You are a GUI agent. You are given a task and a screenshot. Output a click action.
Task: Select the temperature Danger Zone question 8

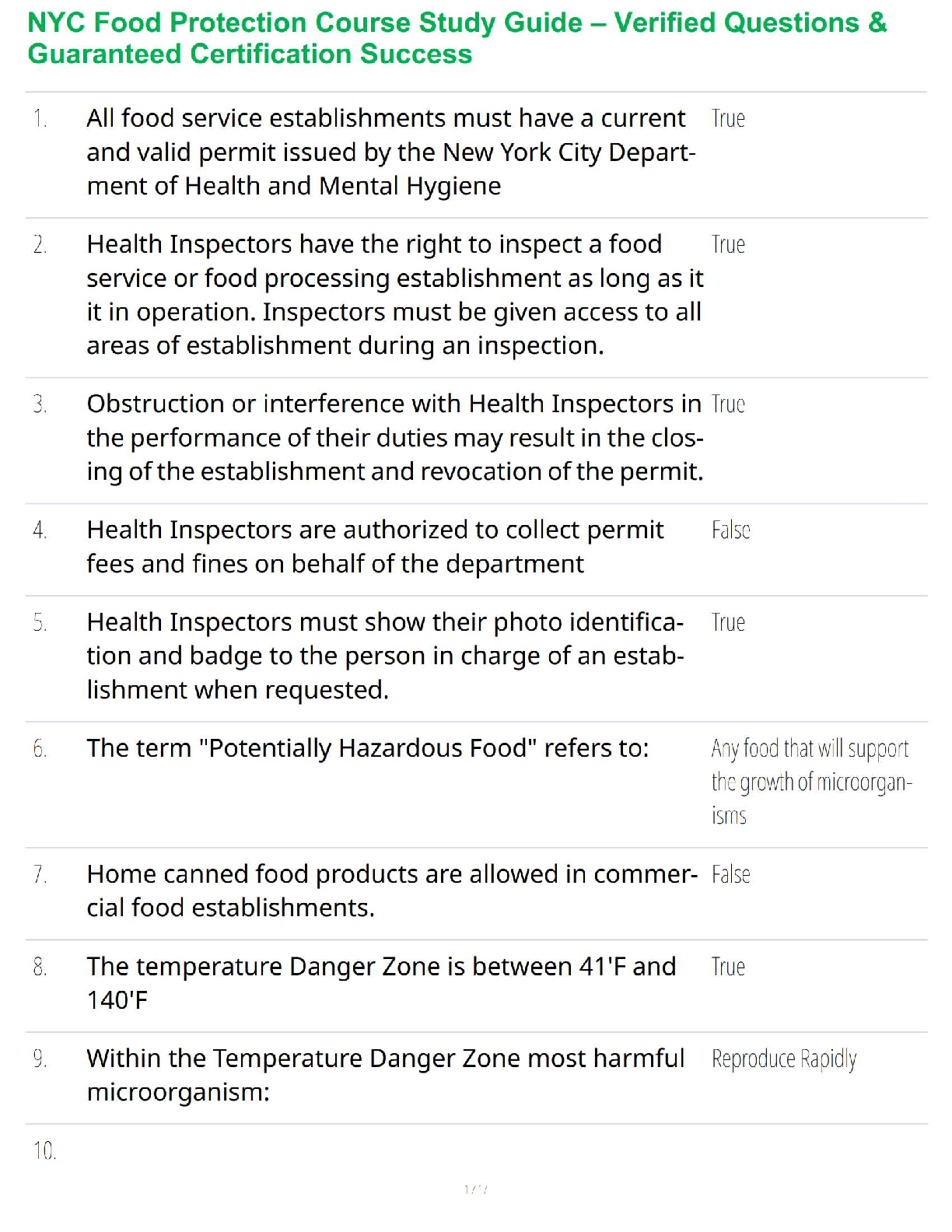click(381, 983)
